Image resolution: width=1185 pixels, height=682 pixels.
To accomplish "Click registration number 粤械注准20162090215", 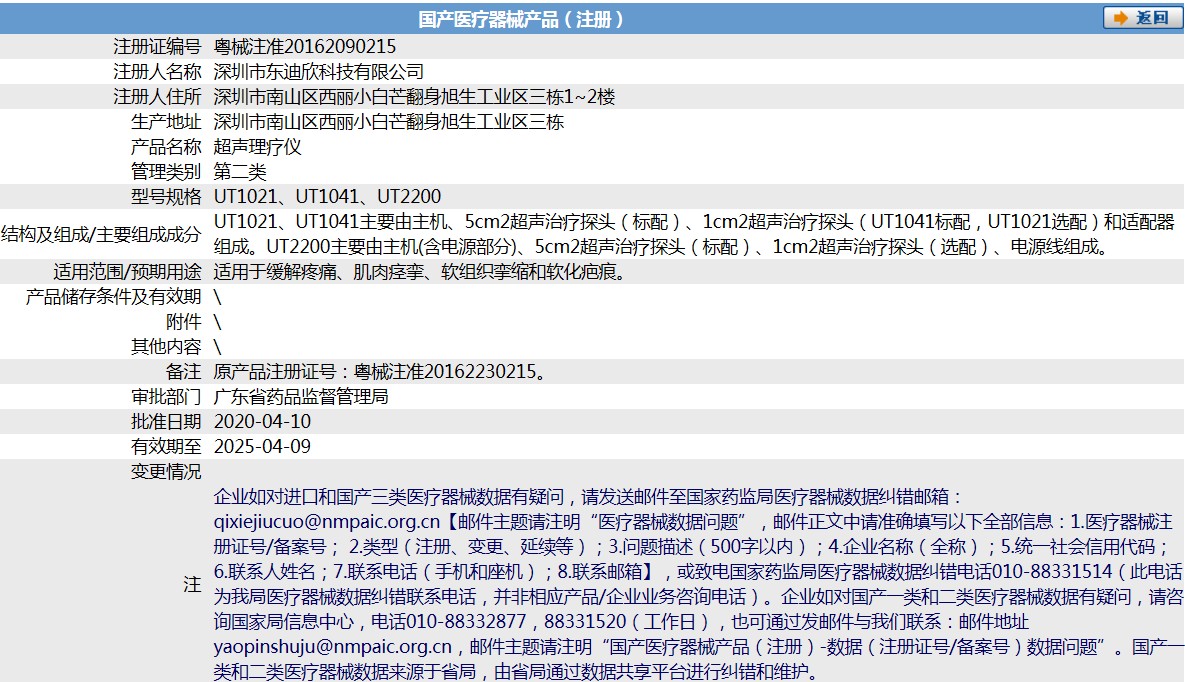I will 305,47.
